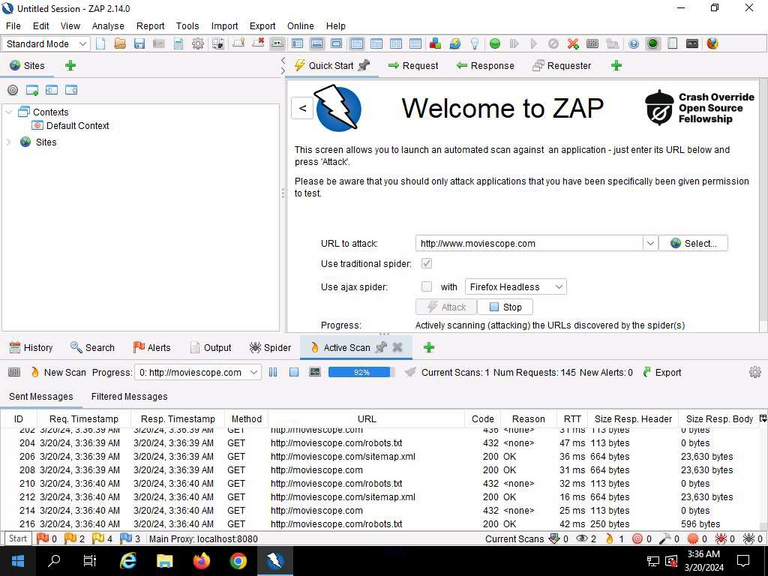The height and width of the screenshot is (576, 768).
Task: Enable the Use ajax spider checkbox
Action: pos(427,287)
